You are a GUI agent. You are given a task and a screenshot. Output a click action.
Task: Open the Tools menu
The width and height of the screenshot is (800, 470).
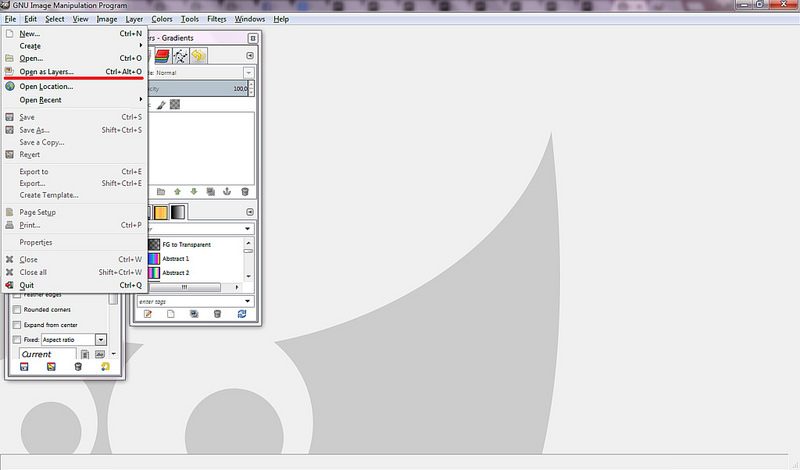pyautogui.click(x=190, y=19)
